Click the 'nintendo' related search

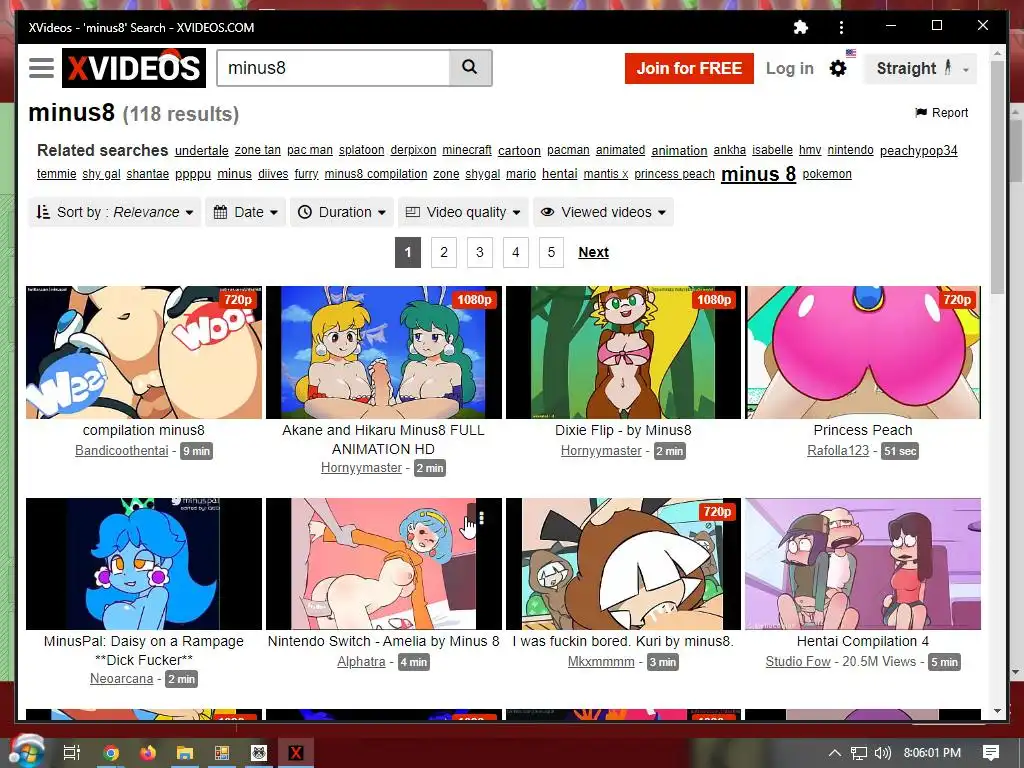click(850, 150)
